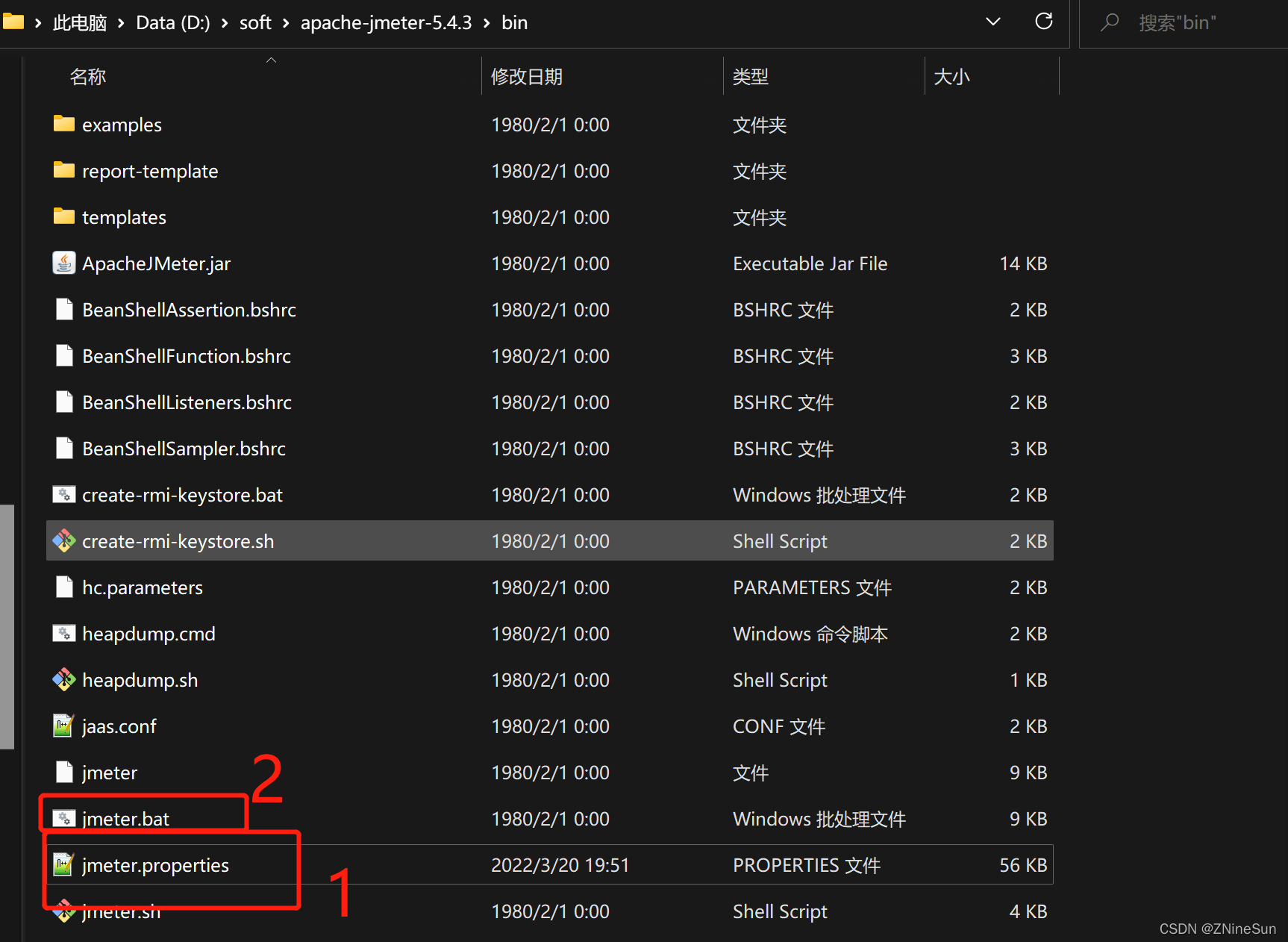Click the BeanShellFunction.bshrc file icon

pyautogui.click(x=64, y=355)
